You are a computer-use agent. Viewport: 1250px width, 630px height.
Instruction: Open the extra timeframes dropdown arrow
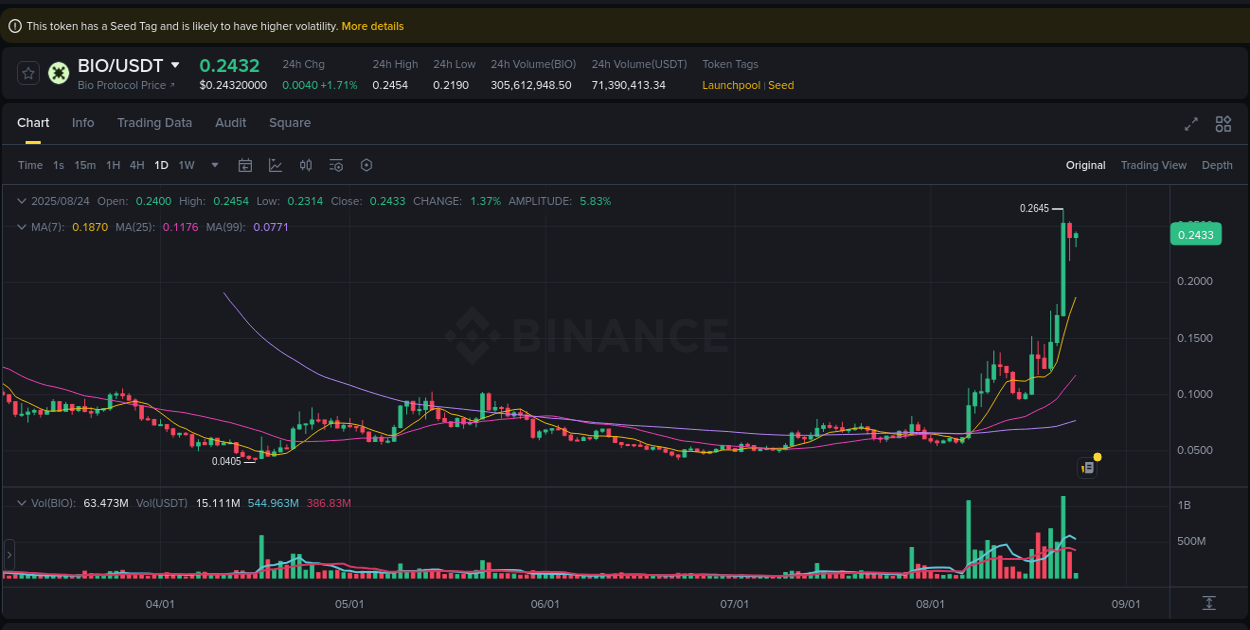click(x=213, y=165)
